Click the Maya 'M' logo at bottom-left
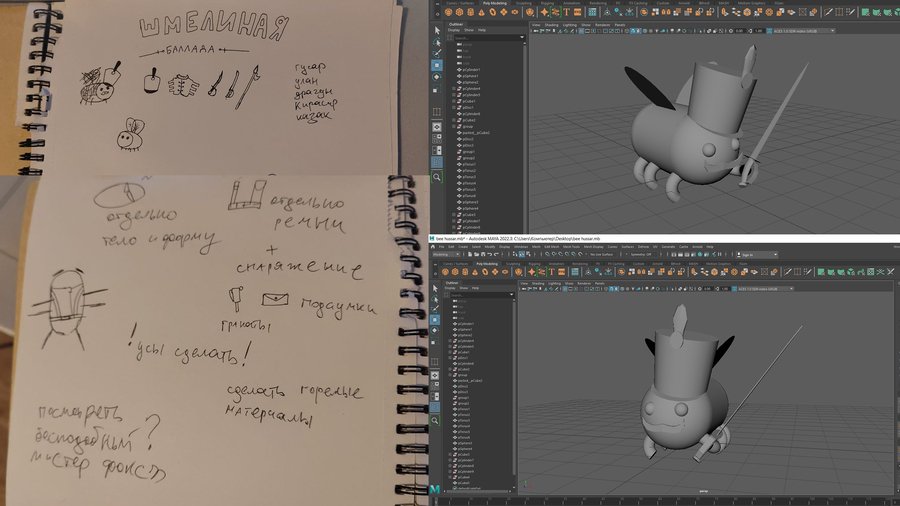This screenshot has height=506, width=900. pyautogui.click(x=435, y=489)
